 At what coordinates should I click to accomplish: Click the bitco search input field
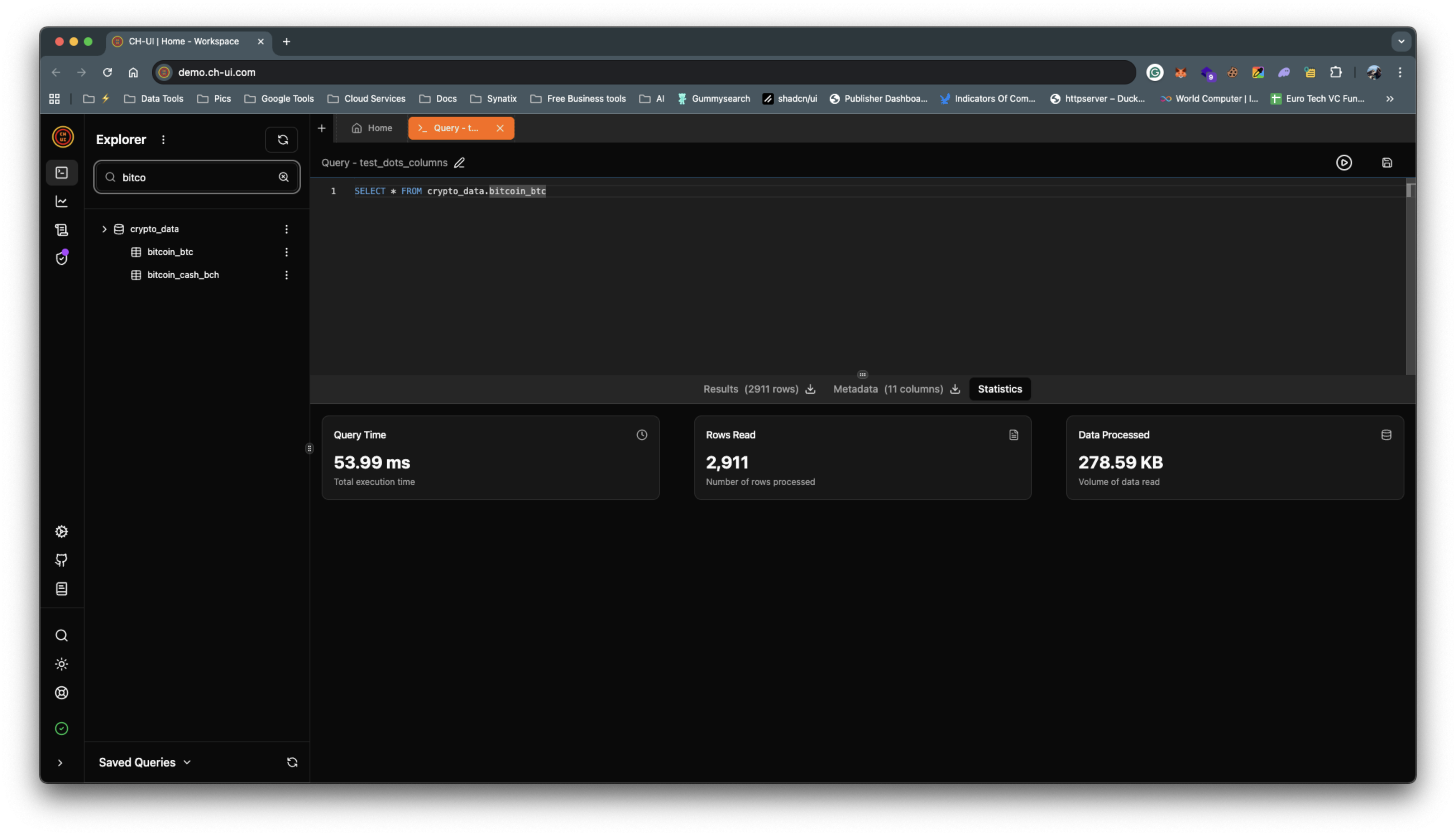(197, 177)
